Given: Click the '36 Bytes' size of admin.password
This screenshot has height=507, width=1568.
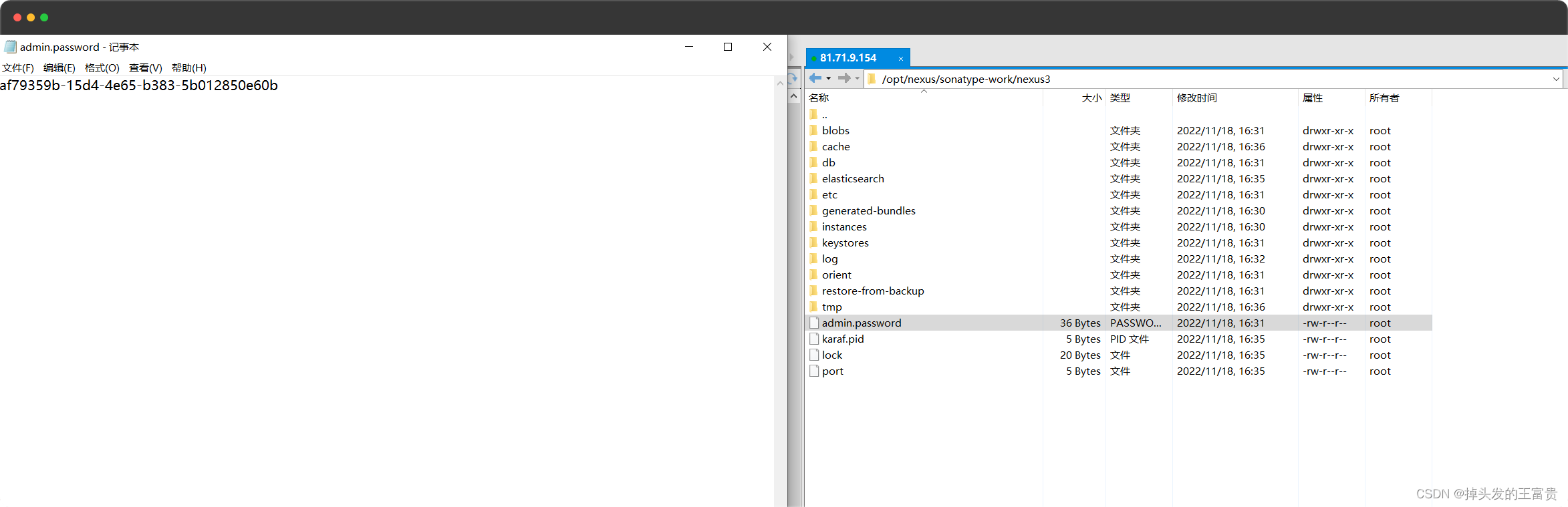Looking at the screenshot, I should click(x=1080, y=323).
